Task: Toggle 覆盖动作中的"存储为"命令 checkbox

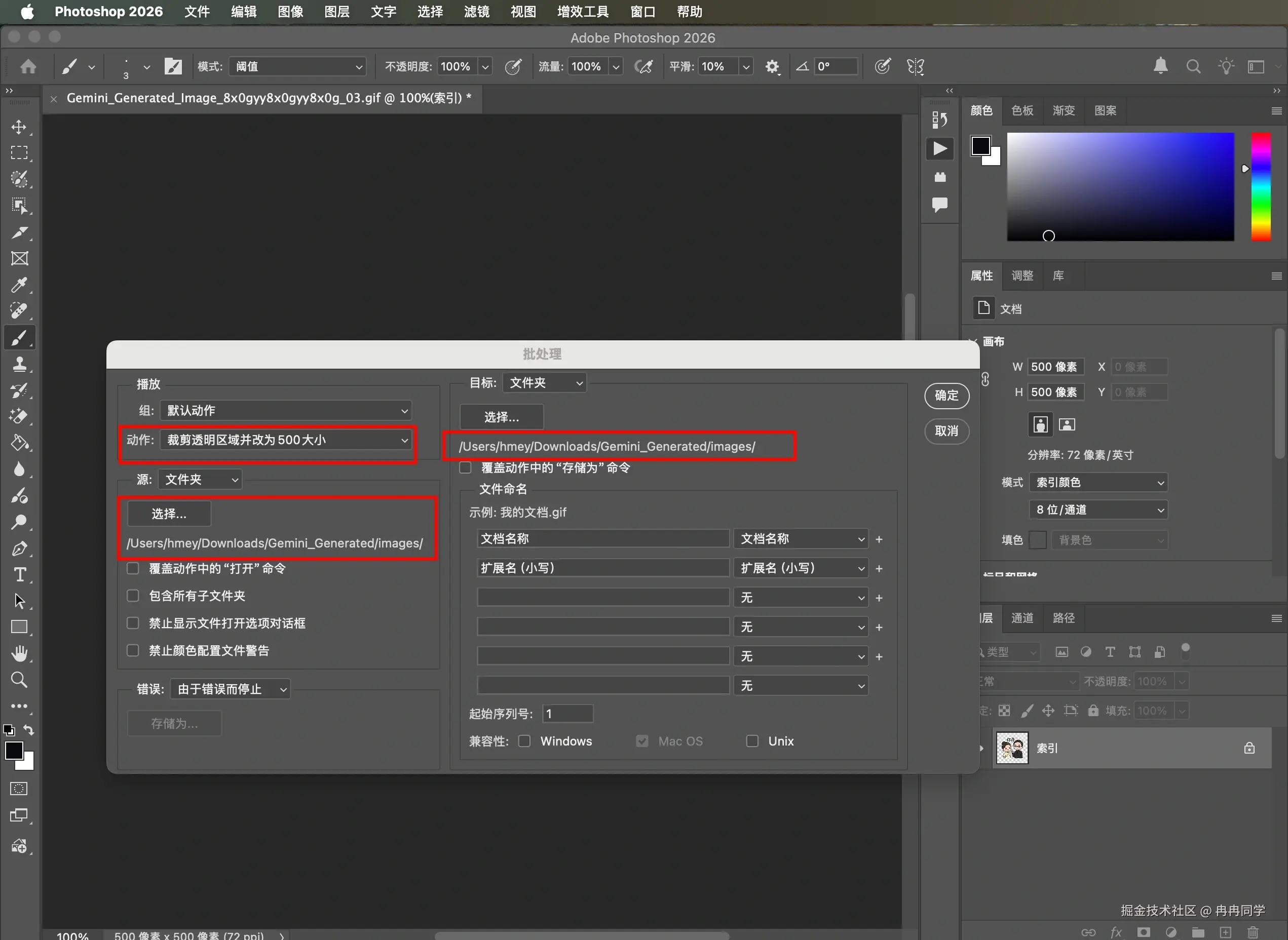Action: tap(466, 468)
